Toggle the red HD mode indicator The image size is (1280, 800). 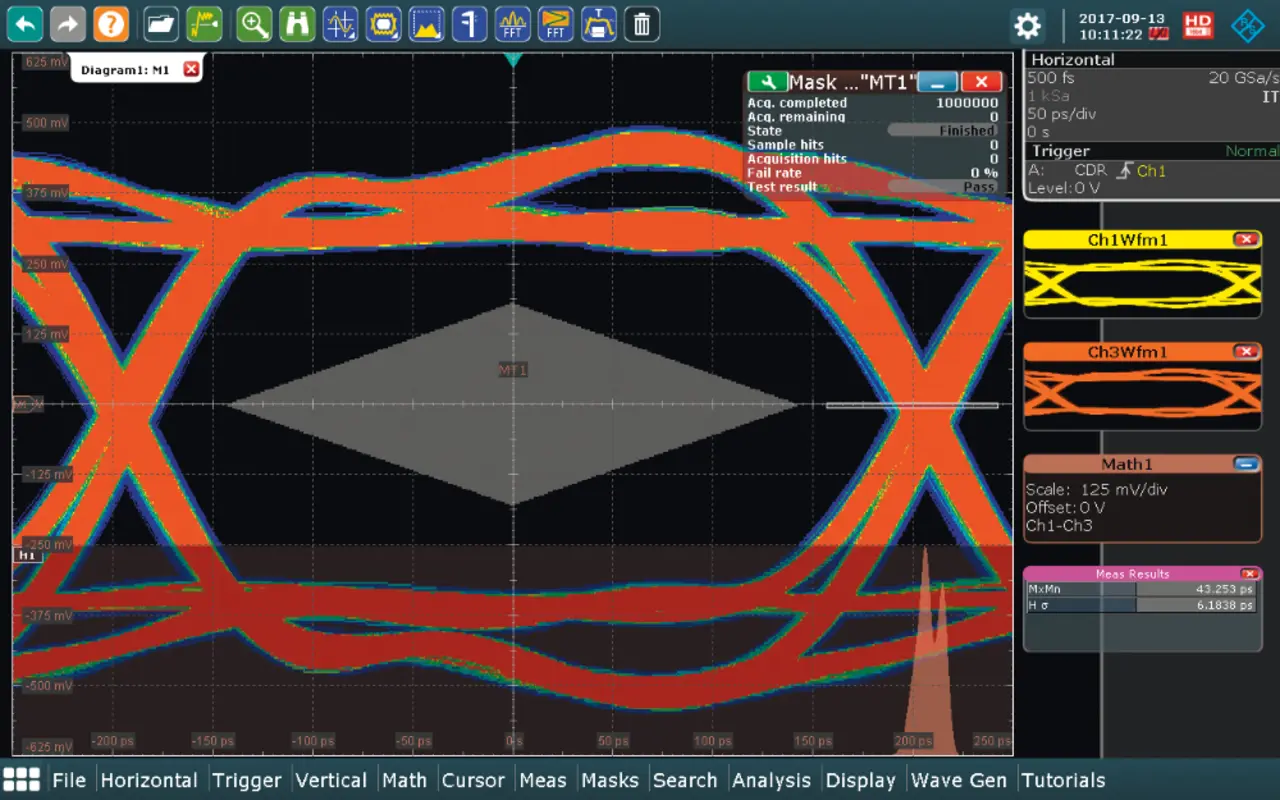coord(1198,25)
